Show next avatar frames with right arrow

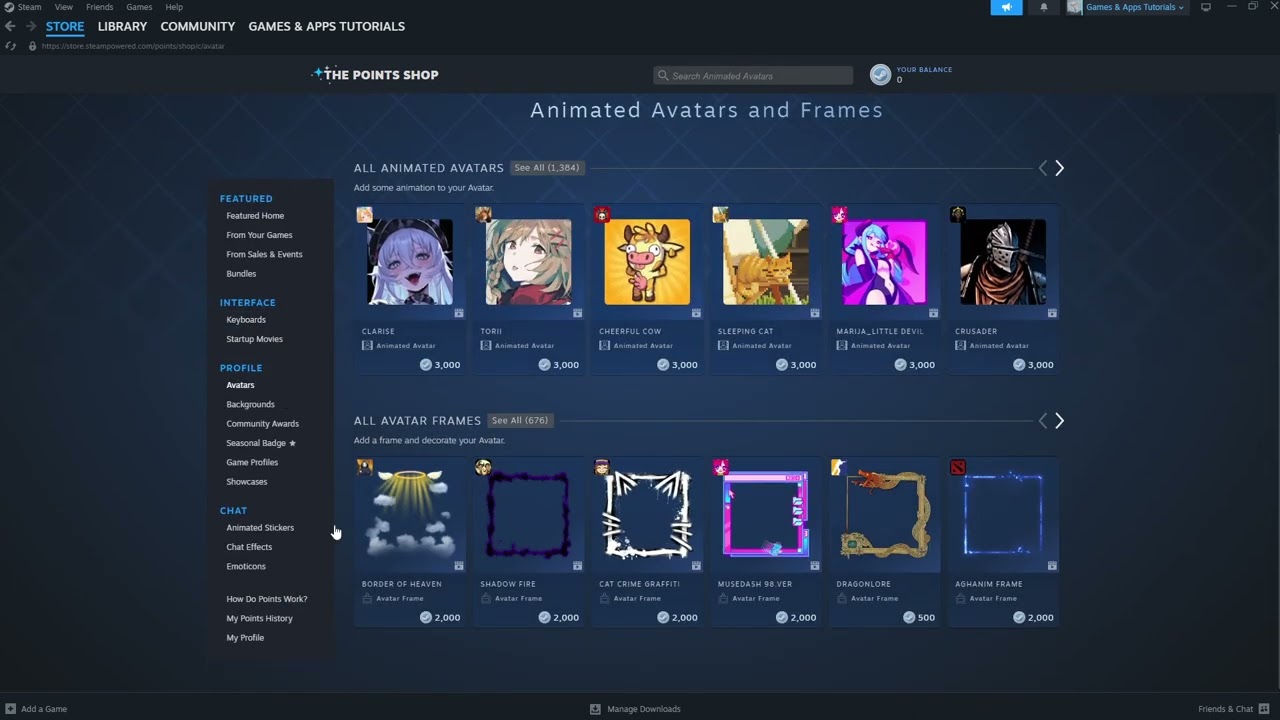point(1059,421)
